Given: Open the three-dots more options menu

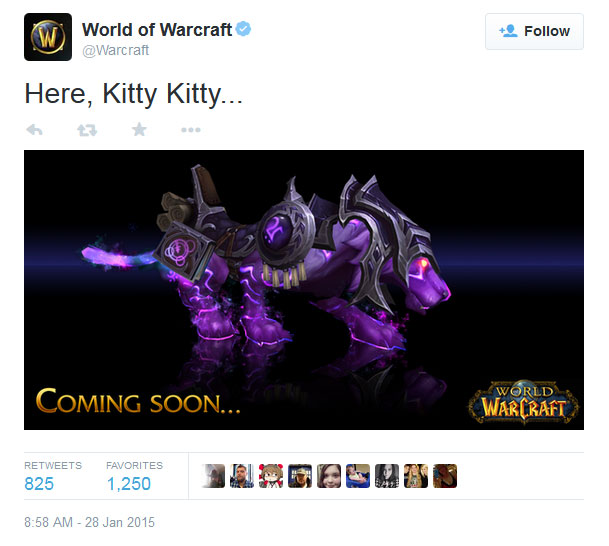Looking at the screenshot, I should [191, 130].
